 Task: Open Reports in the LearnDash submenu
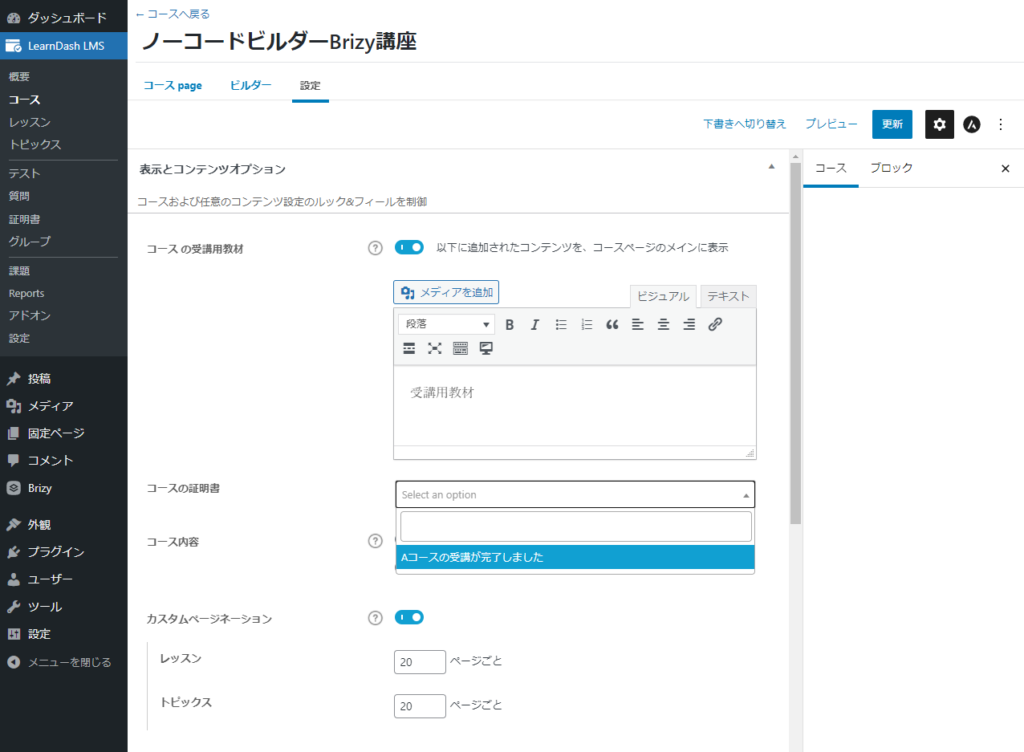[x=27, y=294]
